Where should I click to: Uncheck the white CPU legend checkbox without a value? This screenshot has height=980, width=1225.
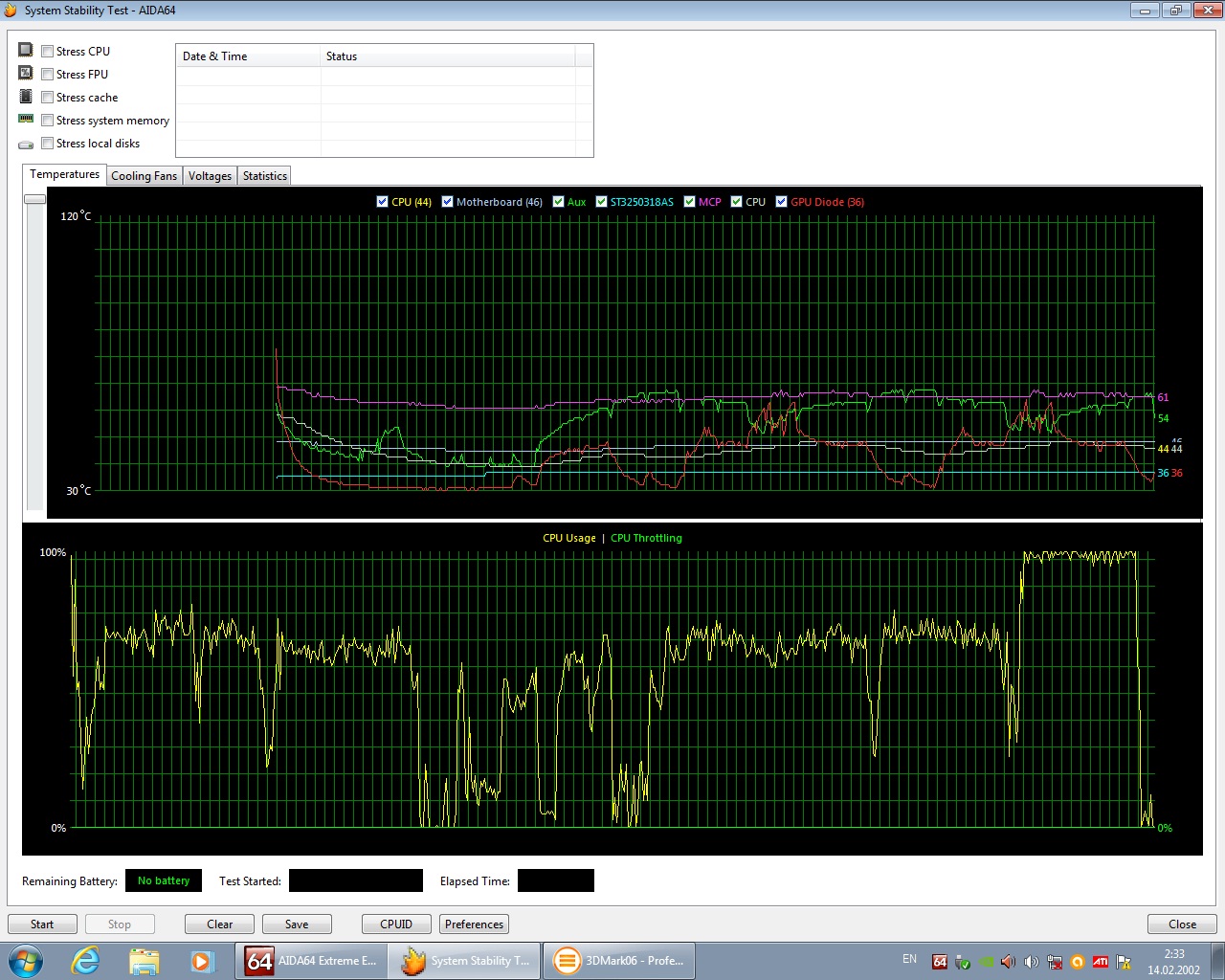[x=736, y=202]
